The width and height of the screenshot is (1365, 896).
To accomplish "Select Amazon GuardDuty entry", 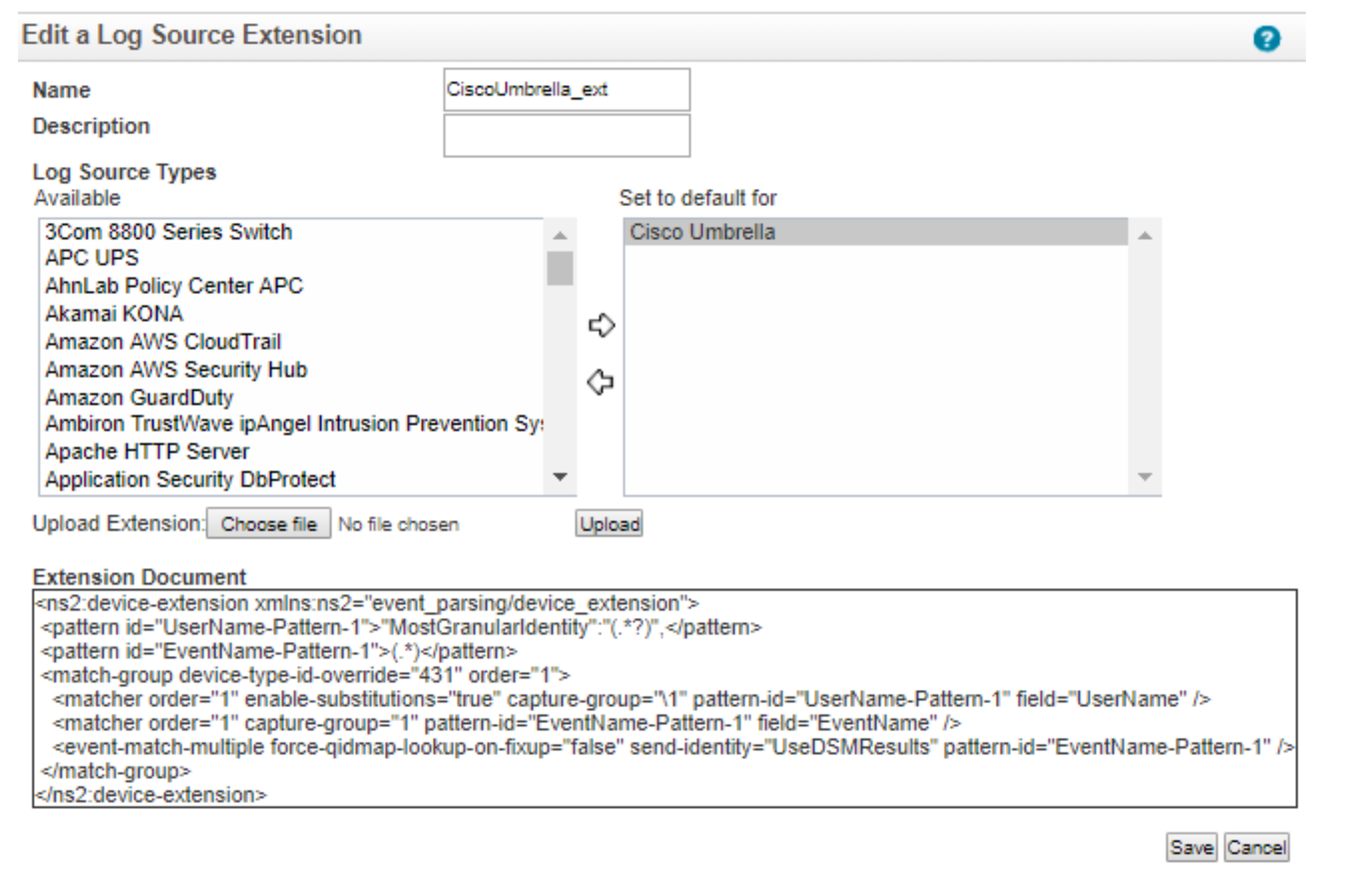I will point(290,398).
